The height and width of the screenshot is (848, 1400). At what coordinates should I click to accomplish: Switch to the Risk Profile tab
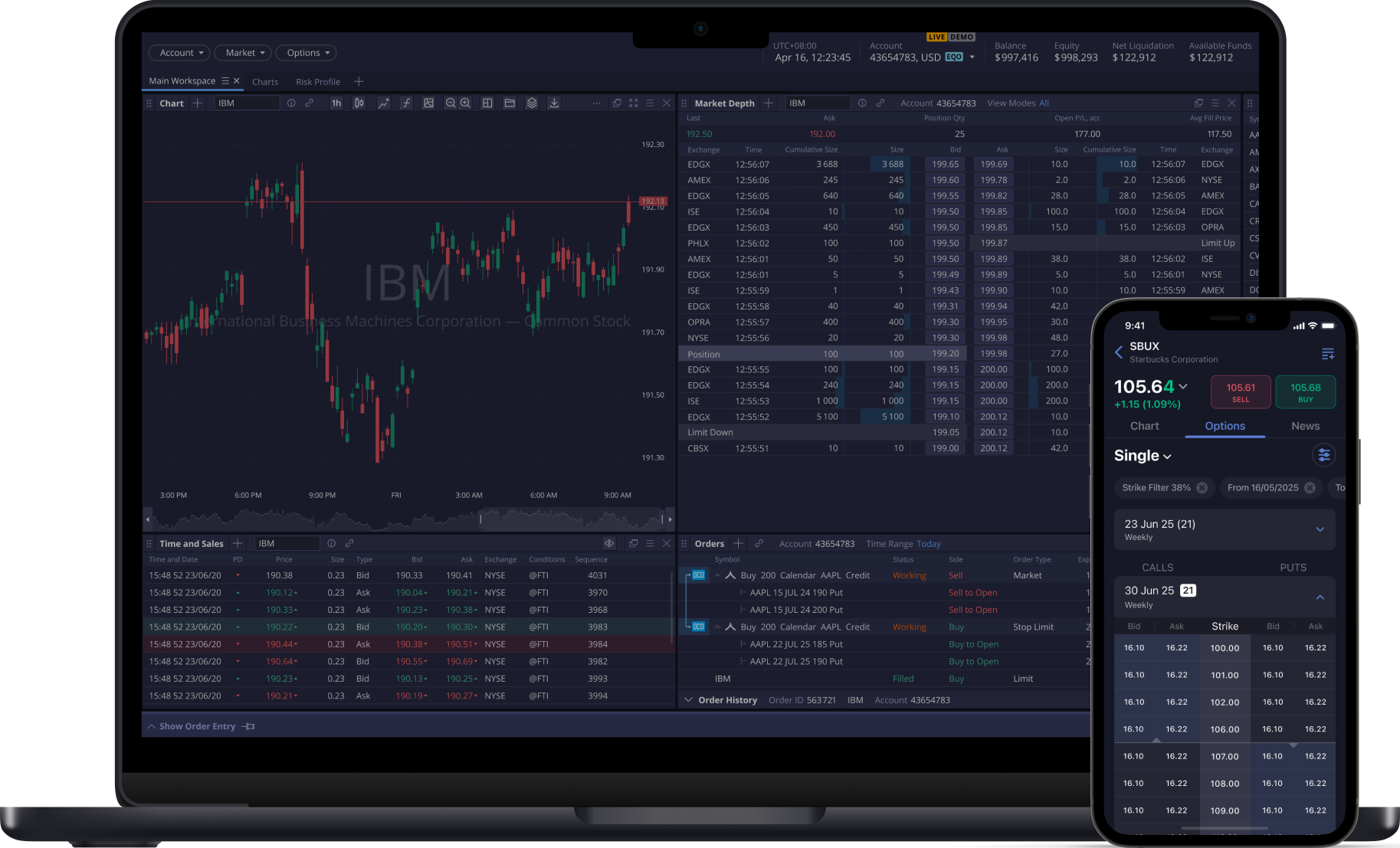coord(318,82)
